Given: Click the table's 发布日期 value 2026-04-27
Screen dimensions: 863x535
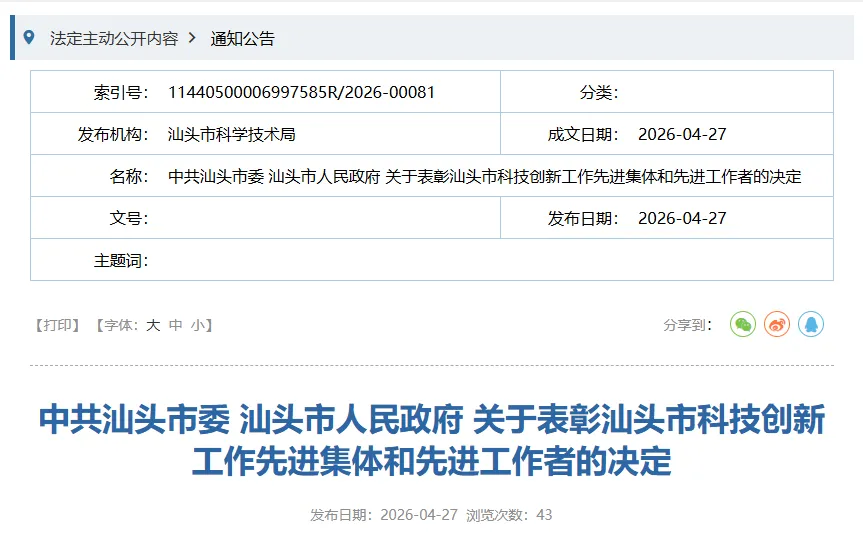Looking at the screenshot, I should click(682, 218).
